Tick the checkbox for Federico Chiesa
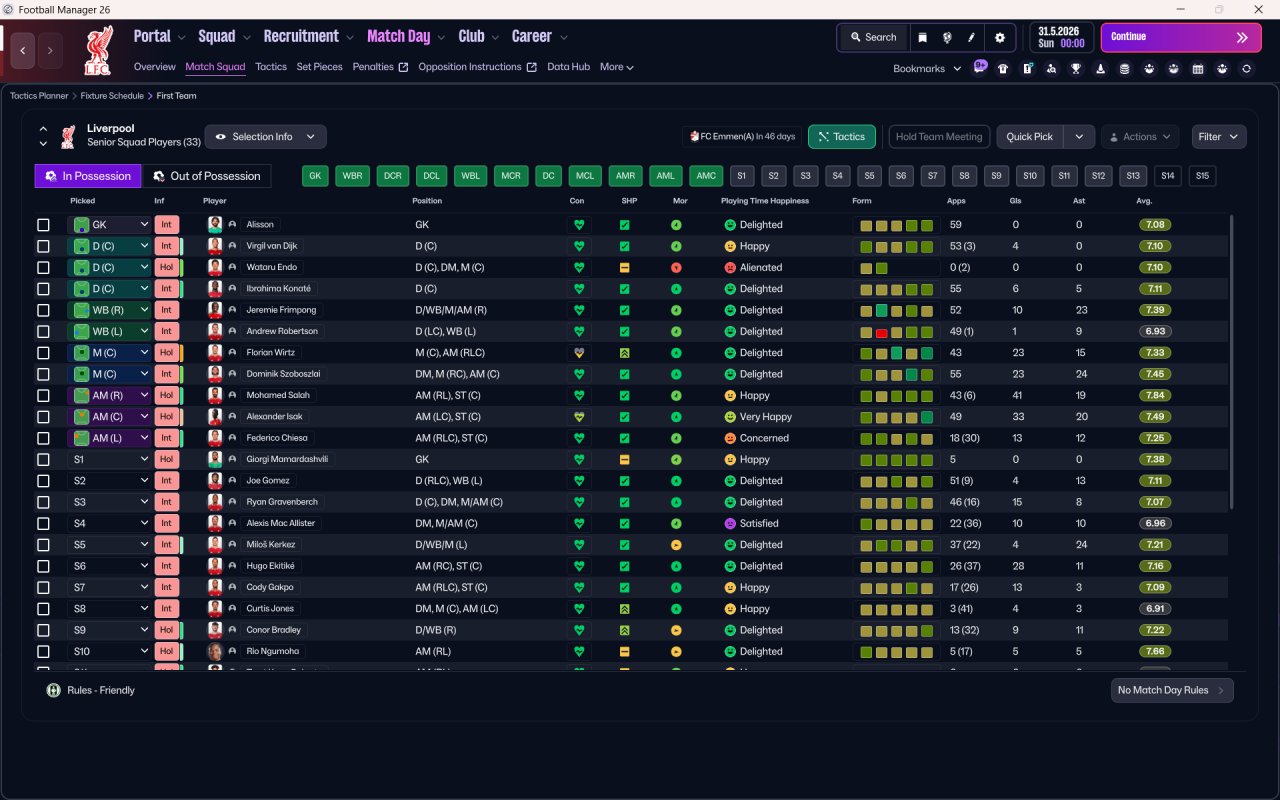This screenshot has height=800, width=1280. coord(43,438)
